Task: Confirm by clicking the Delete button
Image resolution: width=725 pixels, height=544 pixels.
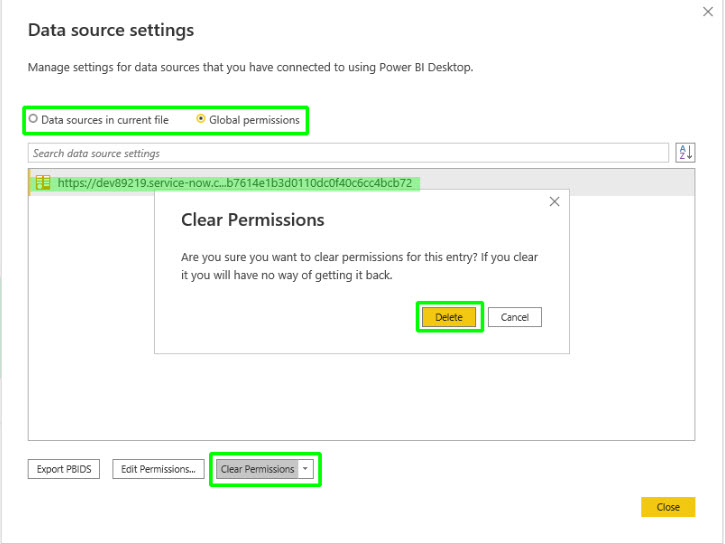Action: (x=449, y=317)
